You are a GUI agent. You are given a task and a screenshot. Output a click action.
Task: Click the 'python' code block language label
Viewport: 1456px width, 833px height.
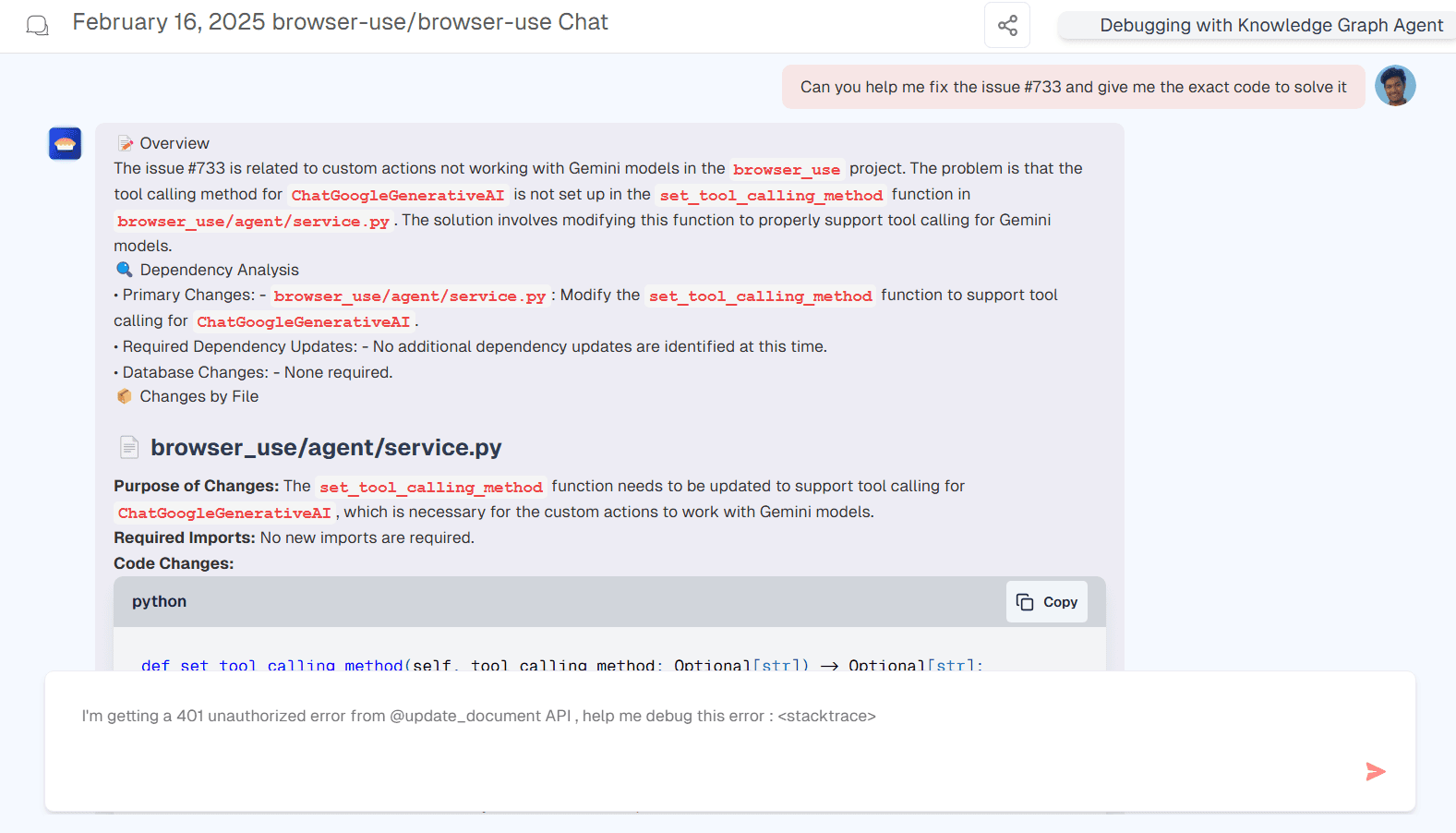(159, 601)
